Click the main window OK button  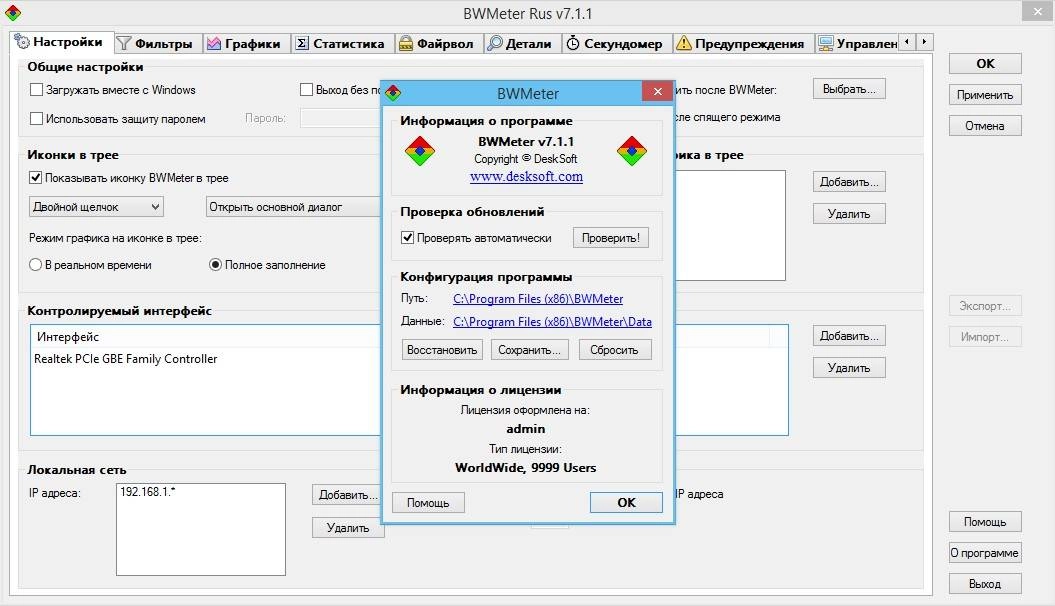point(985,63)
